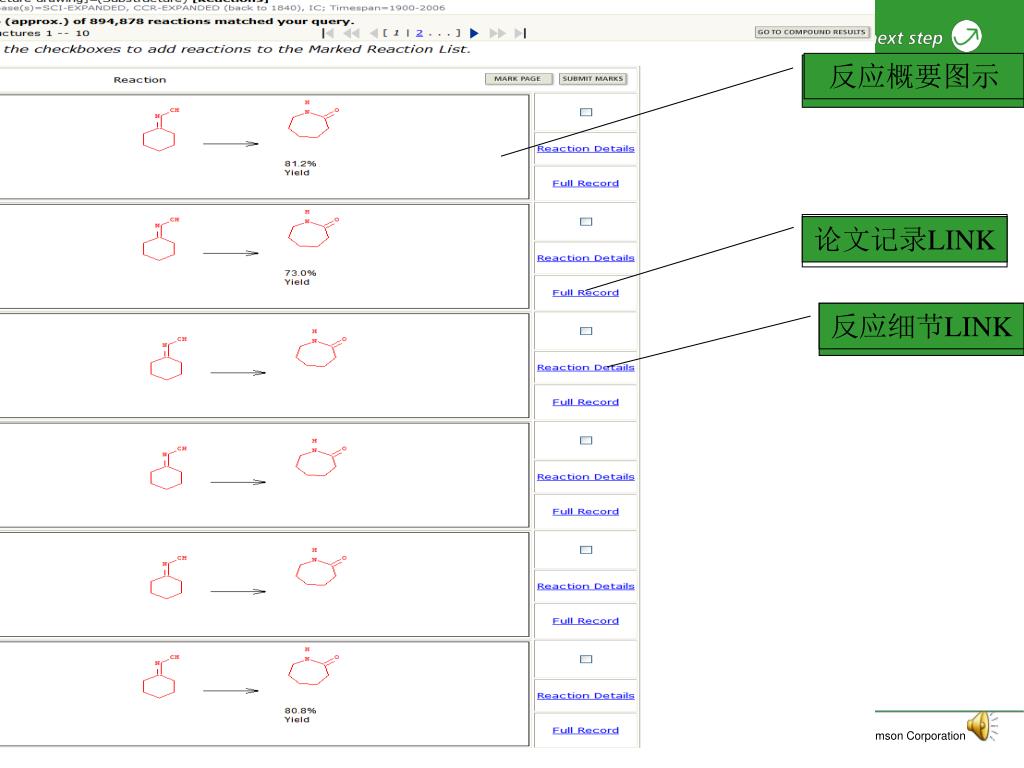Click the "80.8% Yield" text
Screen dimensions: 1024x768
coord(300,715)
